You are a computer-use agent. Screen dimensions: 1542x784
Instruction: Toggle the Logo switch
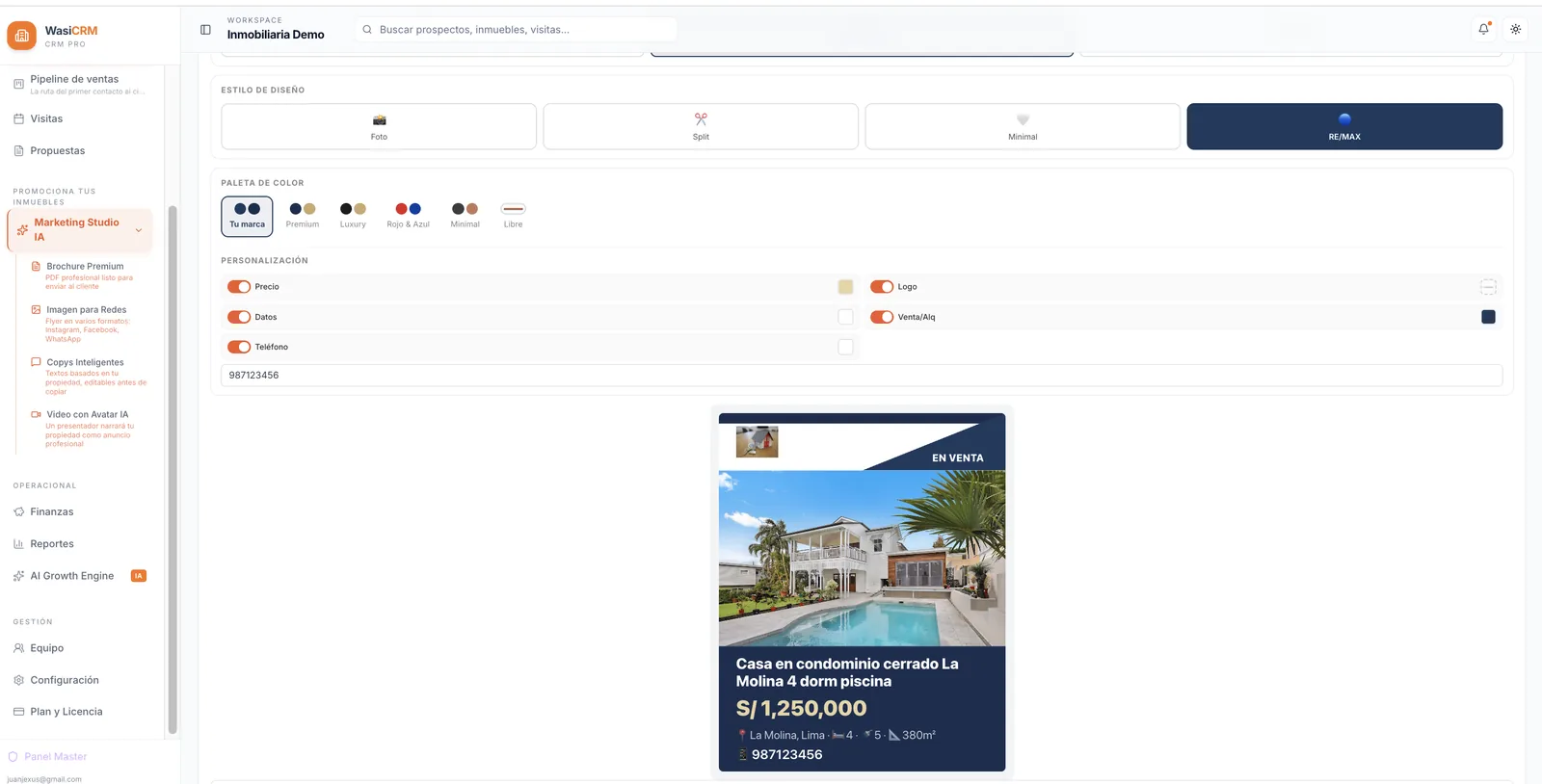[882, 287]
